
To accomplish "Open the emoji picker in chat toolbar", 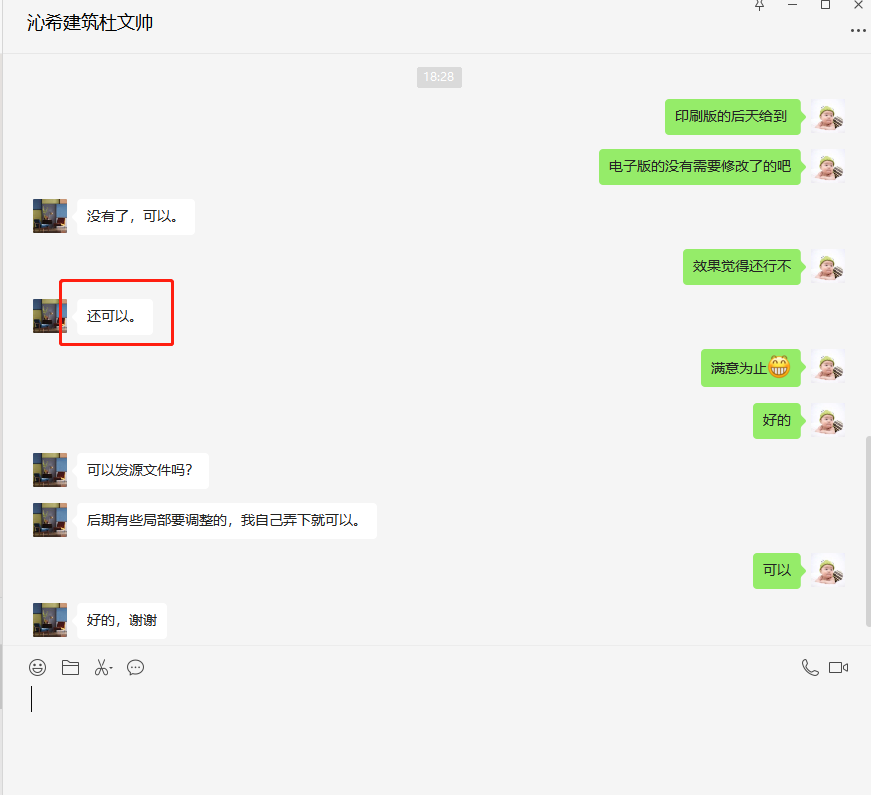I will coord(38,667).
